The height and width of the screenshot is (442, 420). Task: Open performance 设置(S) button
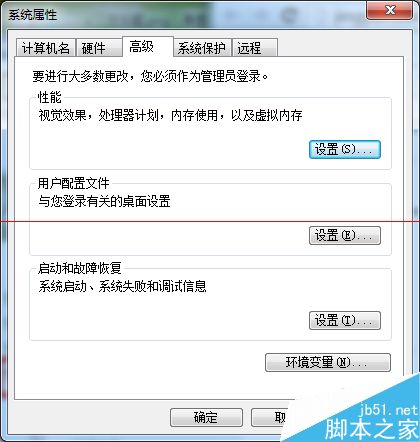pos(345,149)
